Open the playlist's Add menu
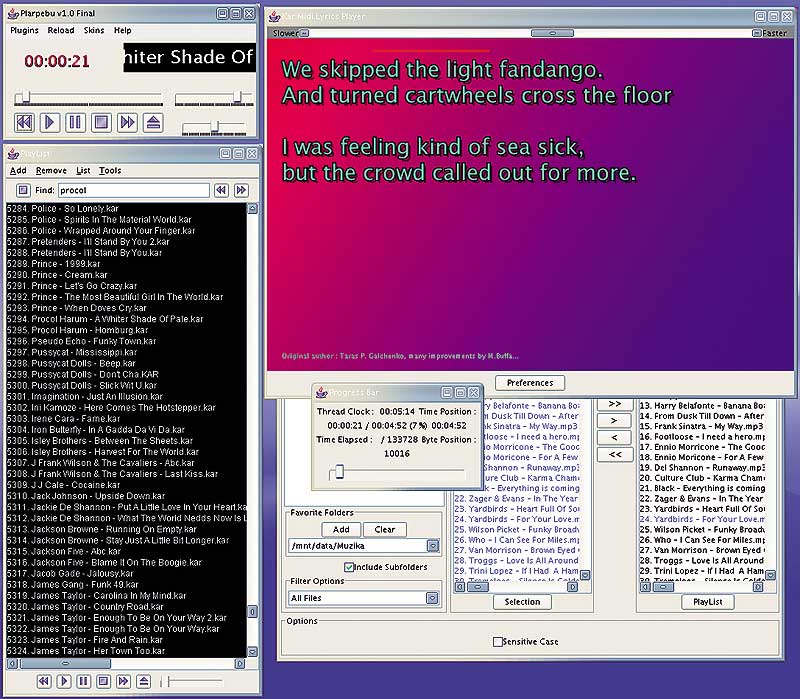The image size is (800, 699). [18, 170]
